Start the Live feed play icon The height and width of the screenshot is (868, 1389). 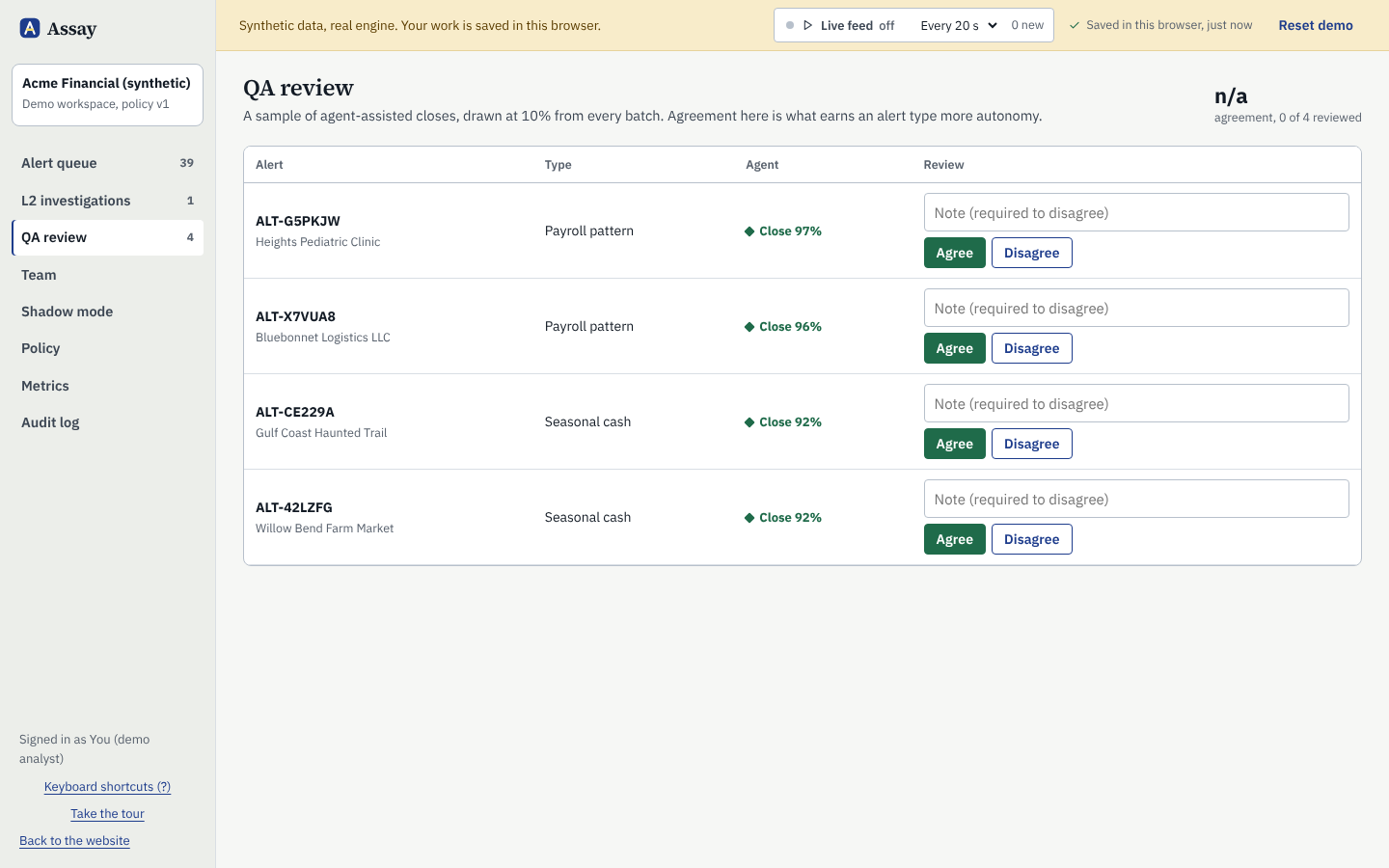pos(808,25)
